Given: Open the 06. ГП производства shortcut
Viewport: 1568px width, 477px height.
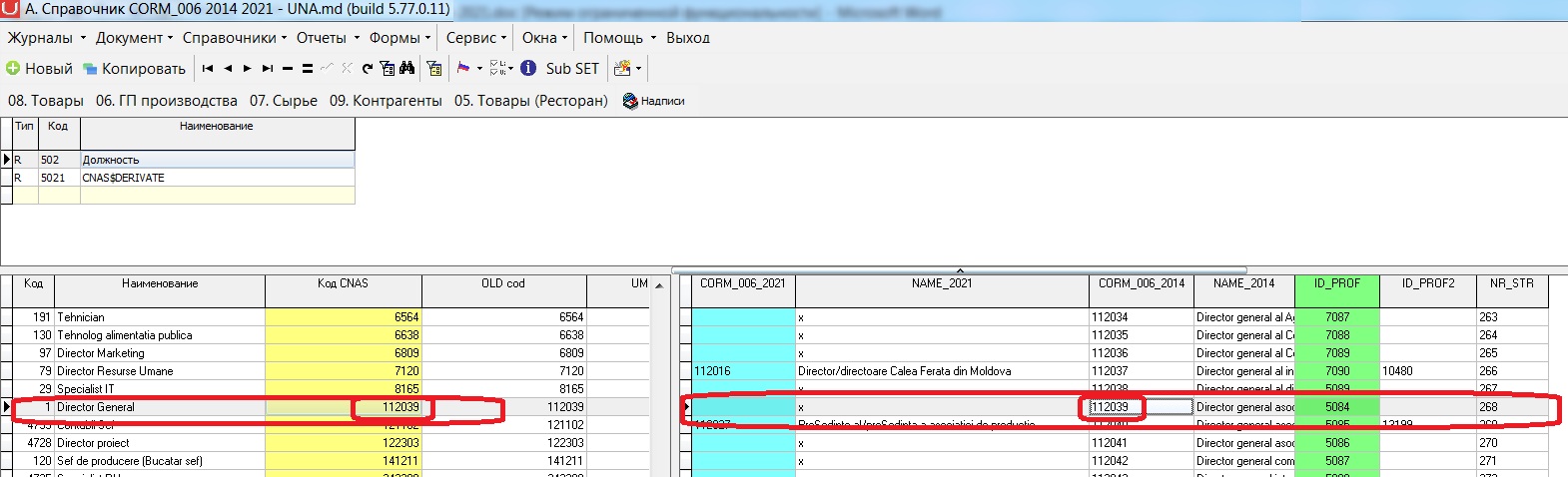Looking at the screenshot, I should 167,101.
